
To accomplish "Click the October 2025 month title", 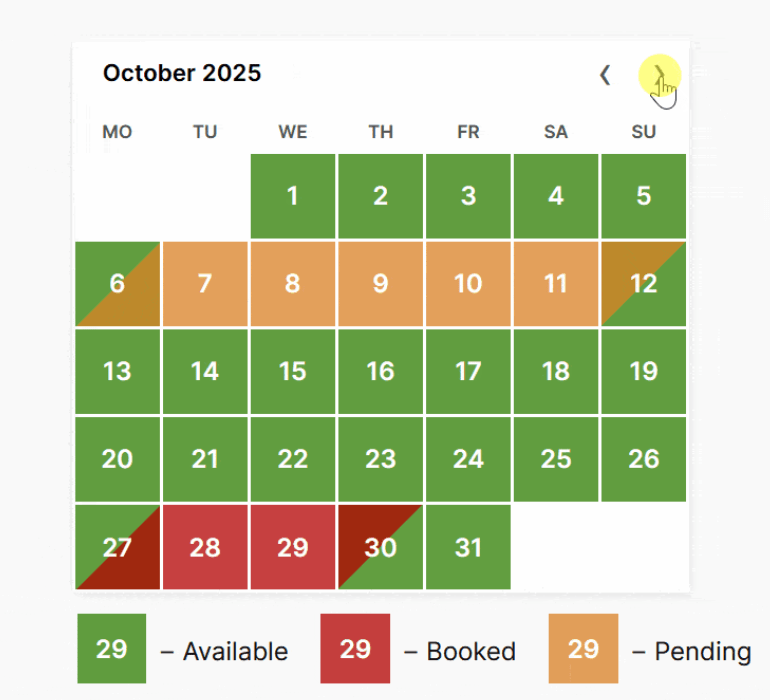I will point(182,73).
